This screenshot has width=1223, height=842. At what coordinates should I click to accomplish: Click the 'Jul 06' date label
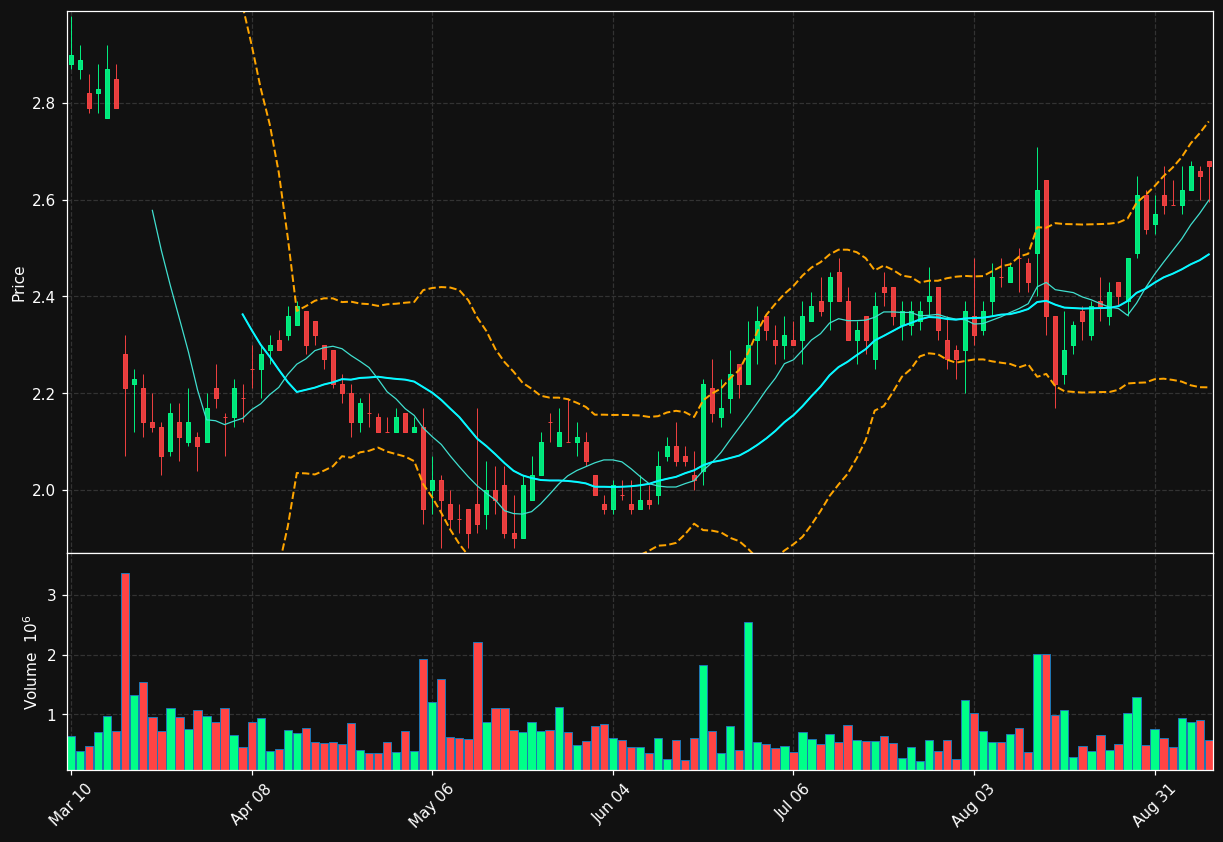793,804
